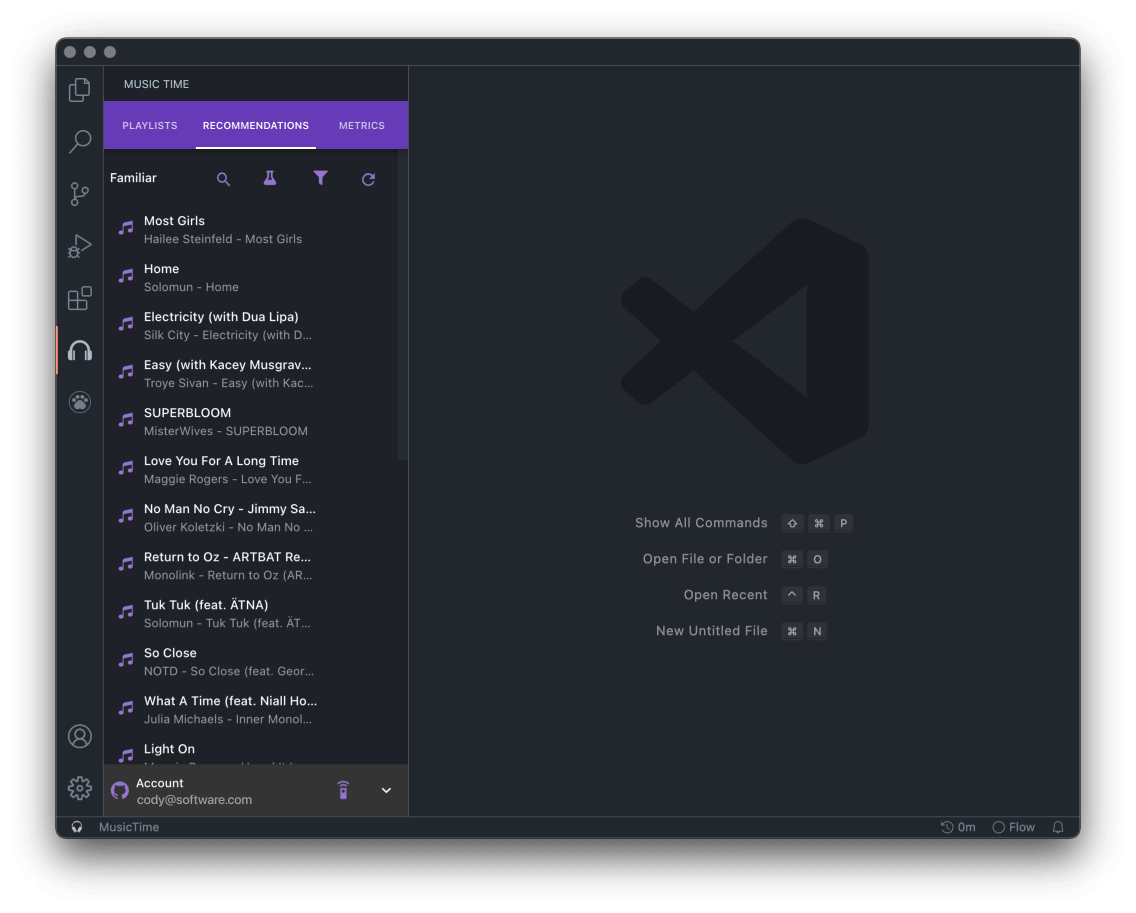
Task: Select the Recommendations tab
Action: (x=256, y=125)
